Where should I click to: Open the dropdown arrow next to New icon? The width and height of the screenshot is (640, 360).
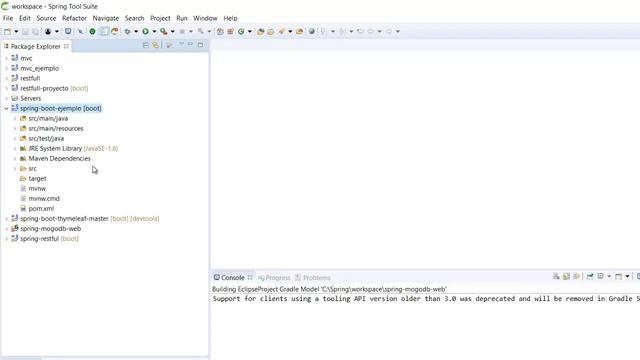click(16, 31)
